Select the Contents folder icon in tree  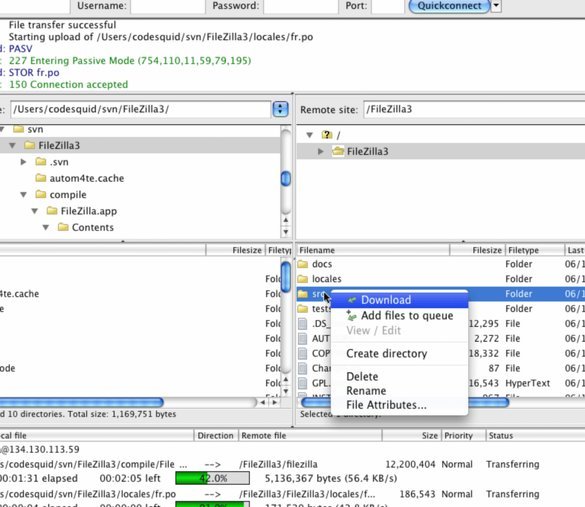click(63, 227)
